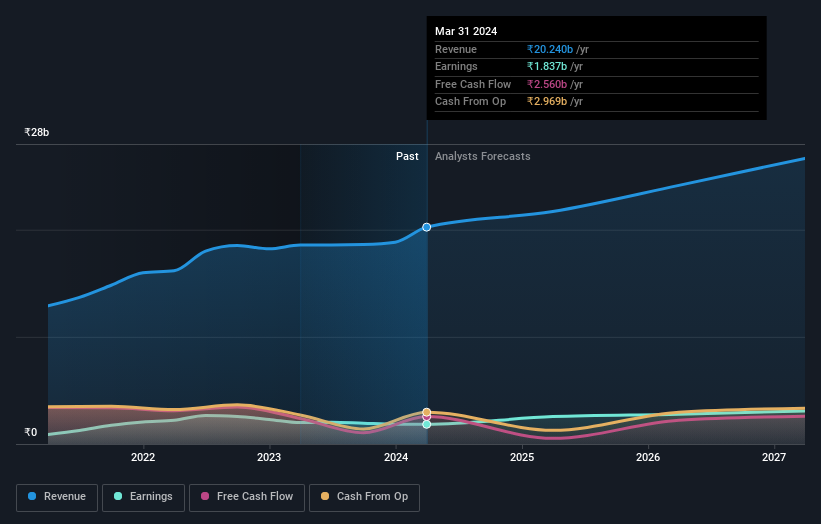Click the 2022 x-axis label
The width and height of the screenshot is (821, 524).
[143, 458]
